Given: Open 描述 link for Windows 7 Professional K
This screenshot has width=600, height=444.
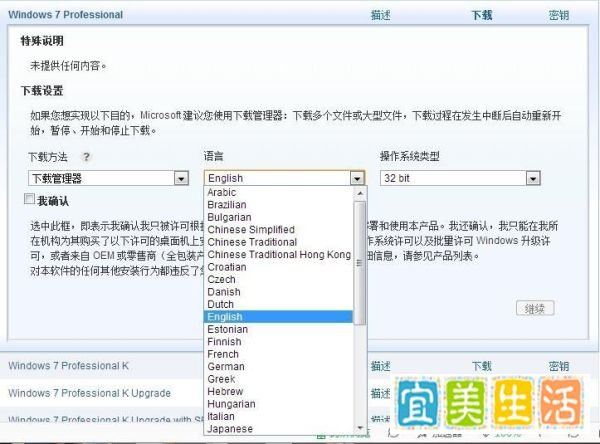Looking at the screenshot, I should (x=381, y=366).
